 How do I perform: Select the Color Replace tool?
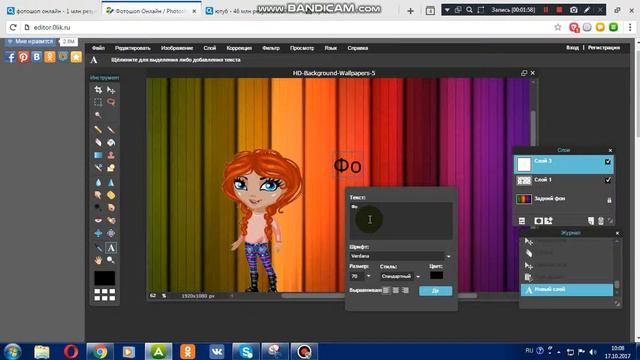[98, 168]
